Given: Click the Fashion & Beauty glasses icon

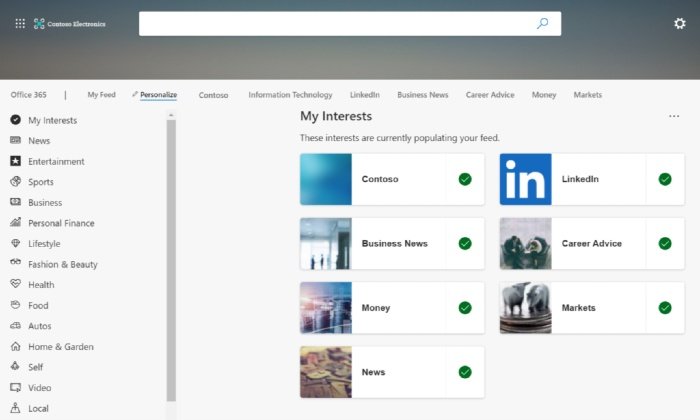Looking at the screenshot, I should [16, 262].
